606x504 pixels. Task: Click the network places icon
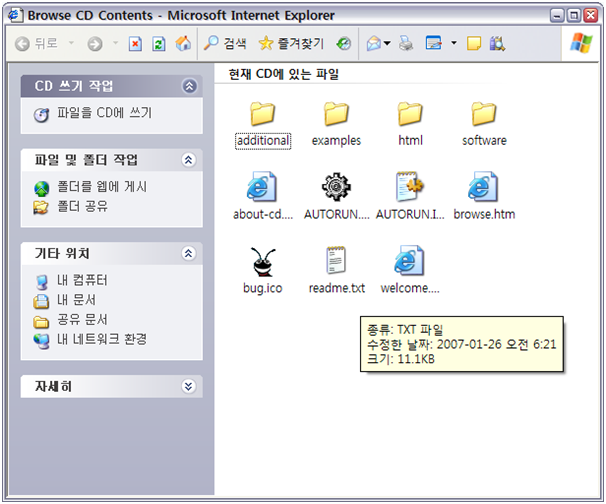pos(41,341)
